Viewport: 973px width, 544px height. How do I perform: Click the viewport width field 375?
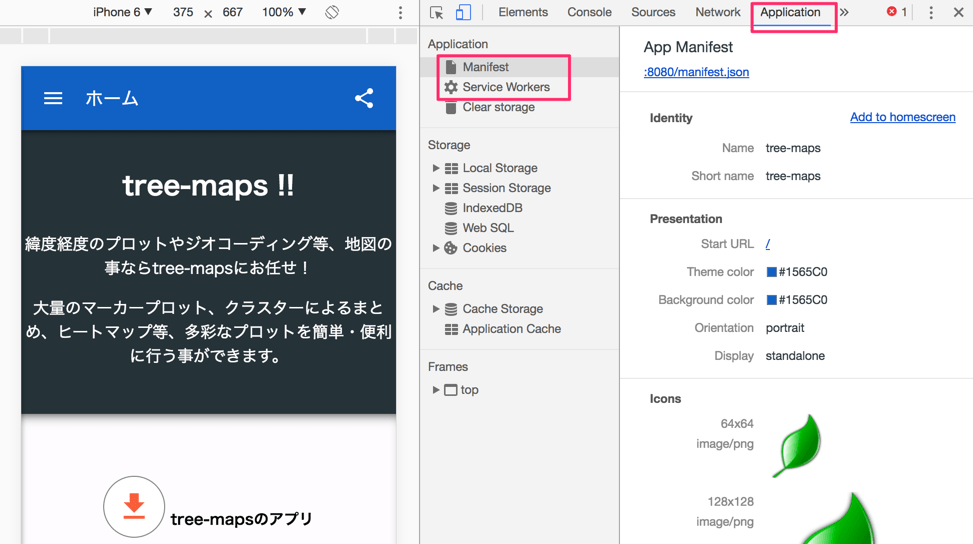[x=183, y=12]
